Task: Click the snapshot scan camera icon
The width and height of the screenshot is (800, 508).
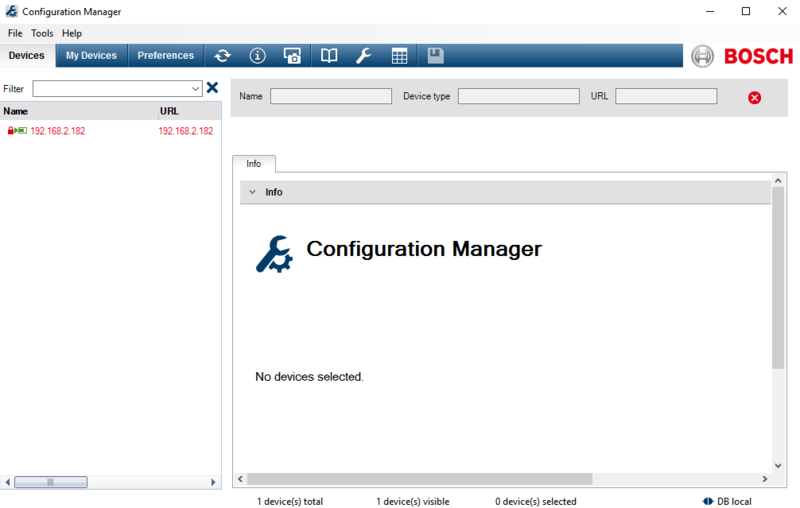Action: pos(292,56)
